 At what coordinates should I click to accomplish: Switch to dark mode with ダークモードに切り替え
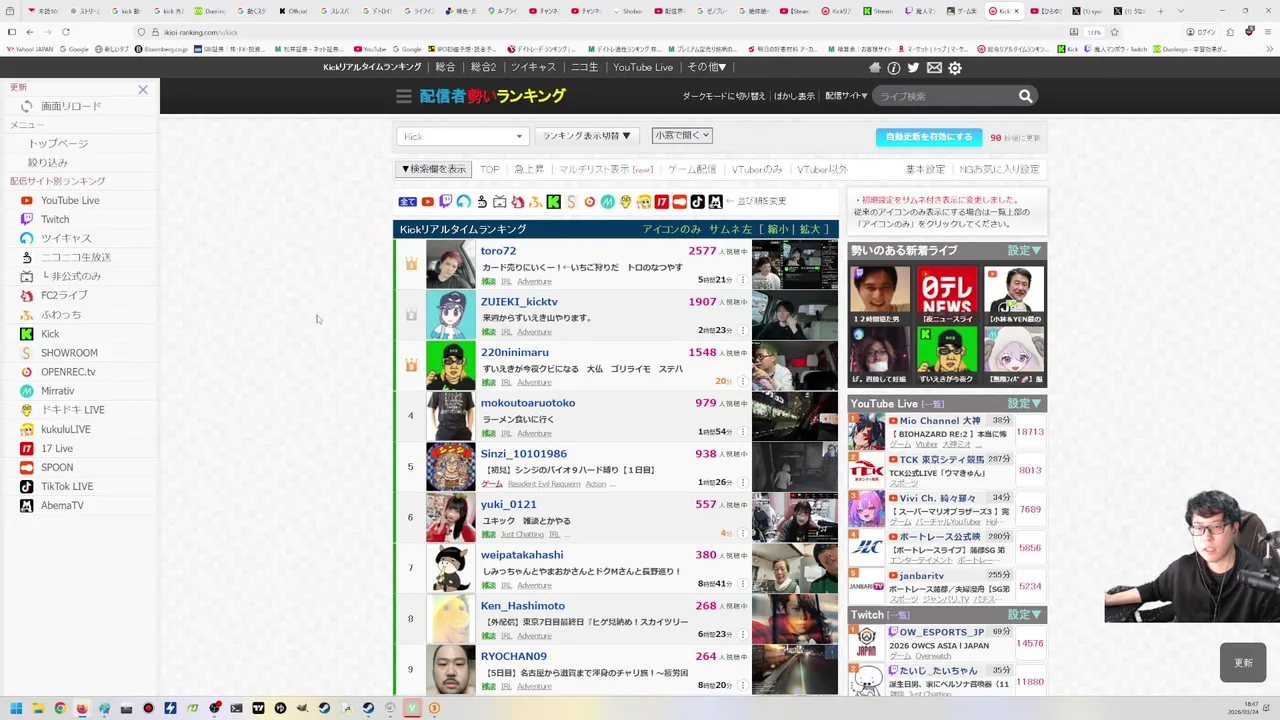coord(724,96)
